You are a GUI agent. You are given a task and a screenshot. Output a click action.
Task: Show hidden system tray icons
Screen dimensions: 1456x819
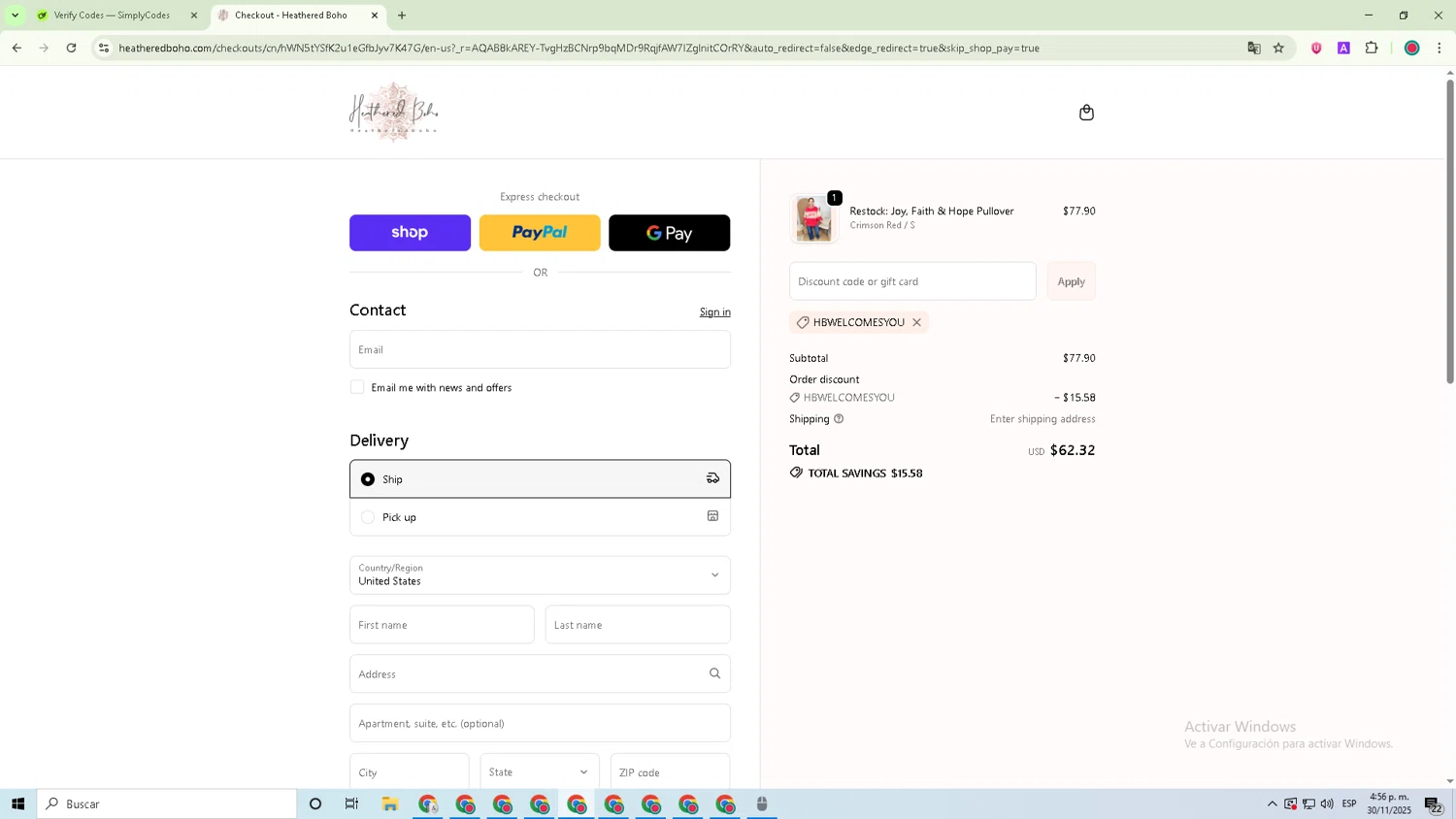[x=1272, y=803]
